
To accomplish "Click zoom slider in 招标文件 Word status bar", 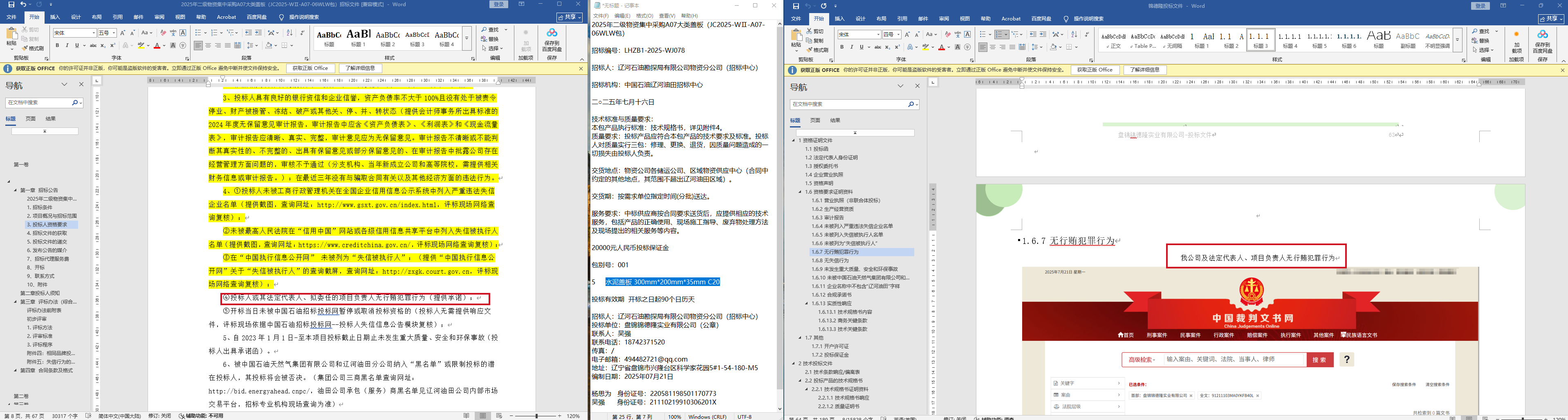I will [x=536, y=416].
